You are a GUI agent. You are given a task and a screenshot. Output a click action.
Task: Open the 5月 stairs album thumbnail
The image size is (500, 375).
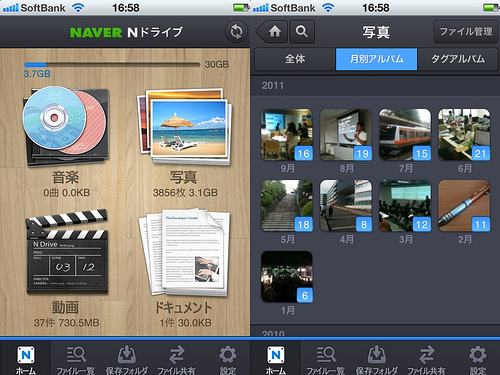[287, 206]
